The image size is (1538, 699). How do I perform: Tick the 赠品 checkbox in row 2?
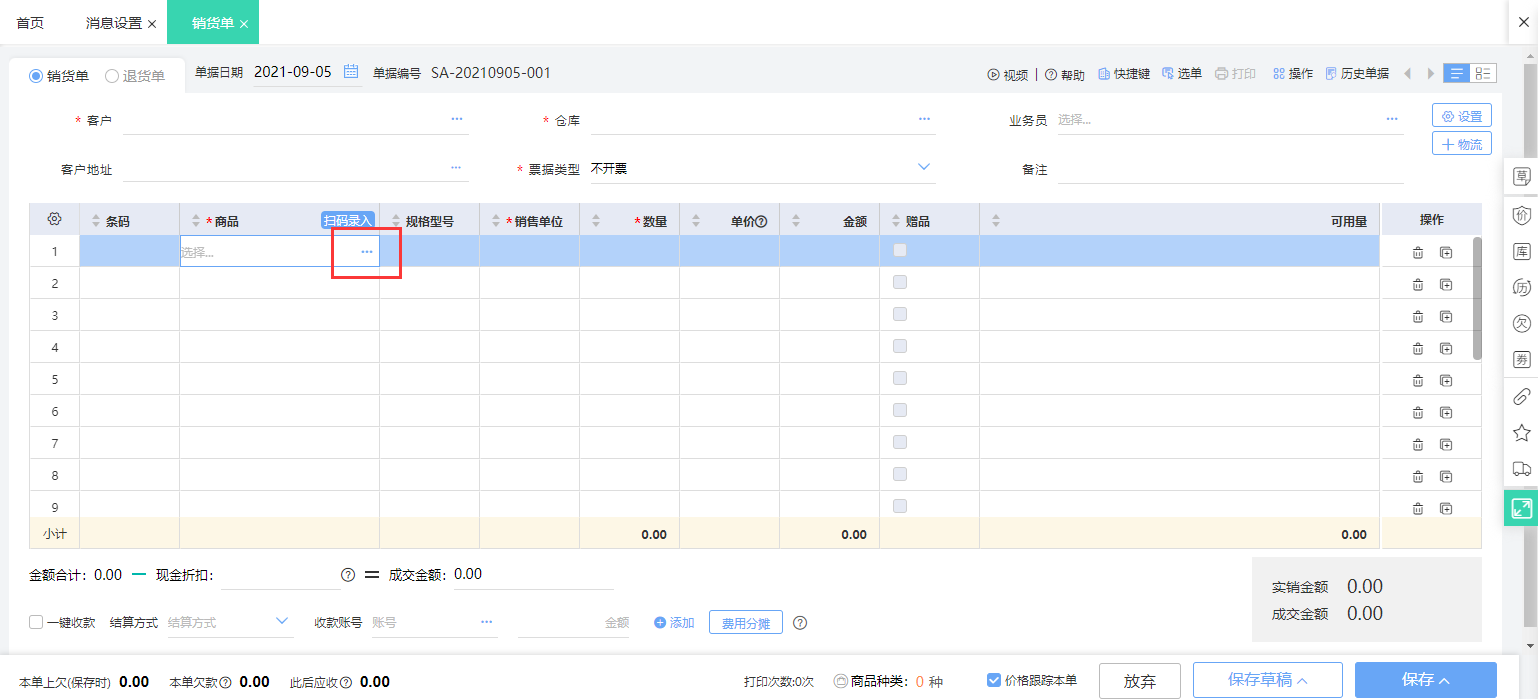[x=900, y=283]
